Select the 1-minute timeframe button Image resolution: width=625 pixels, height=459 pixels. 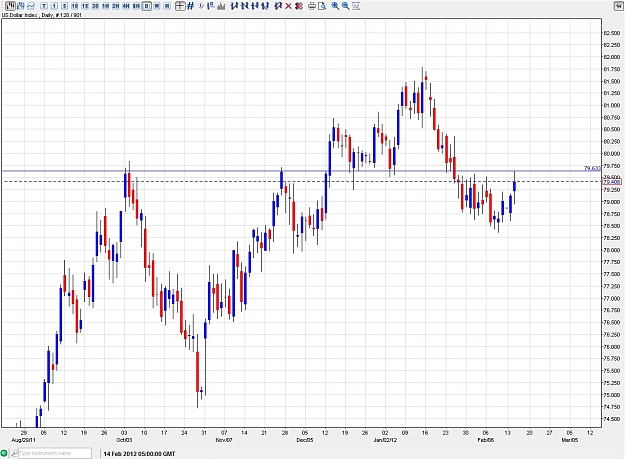point(54,6)
